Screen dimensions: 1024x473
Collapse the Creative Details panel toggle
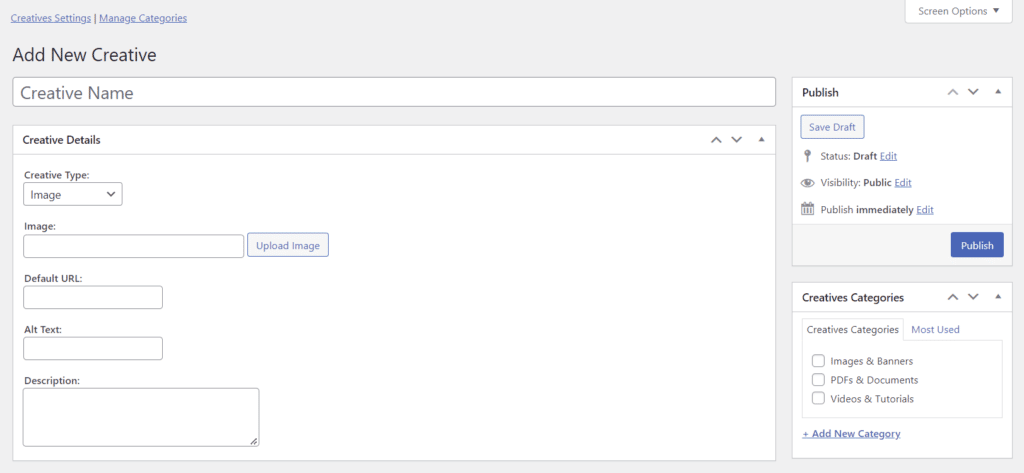[x=761, y=139]
